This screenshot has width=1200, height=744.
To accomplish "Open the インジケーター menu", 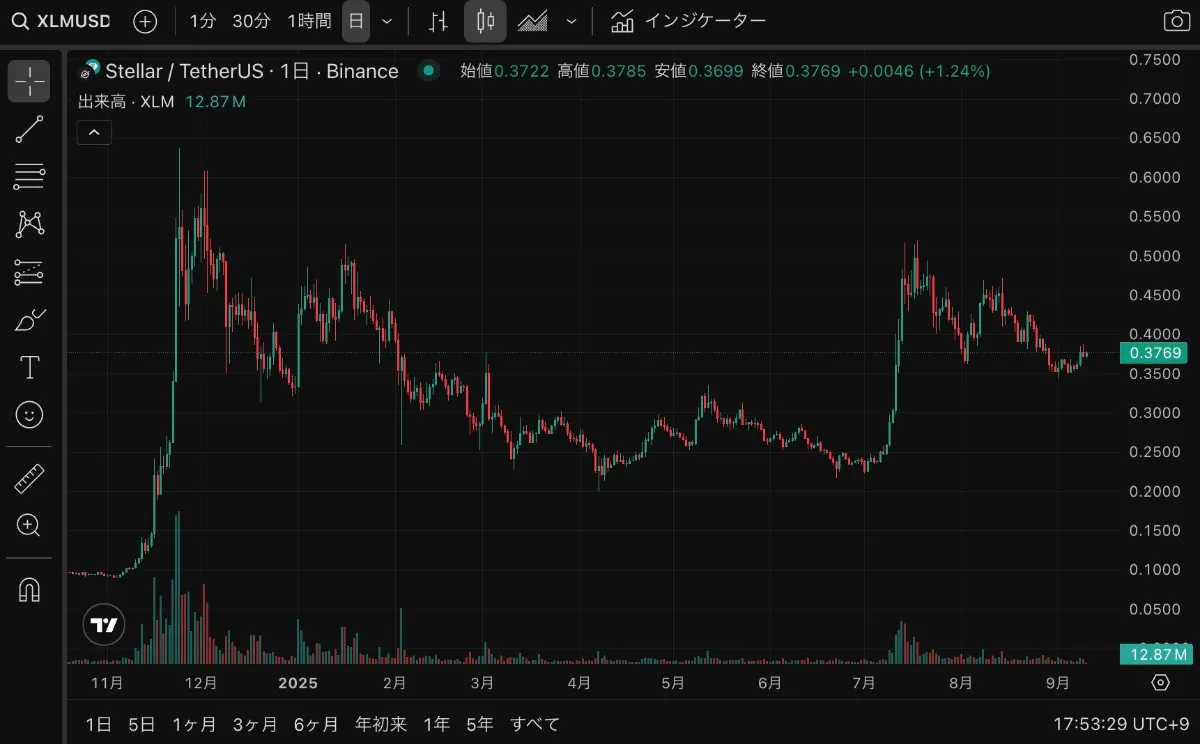I will click(x=690, y=19).
